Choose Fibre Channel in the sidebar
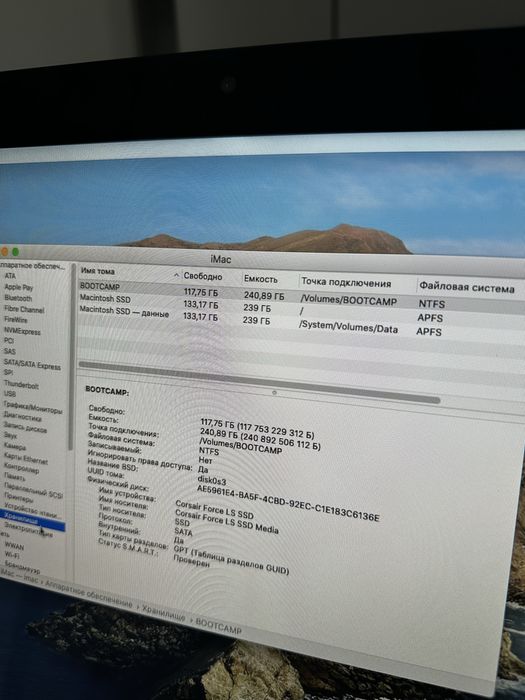Screen dimensions: 525x700 [24, 309]
